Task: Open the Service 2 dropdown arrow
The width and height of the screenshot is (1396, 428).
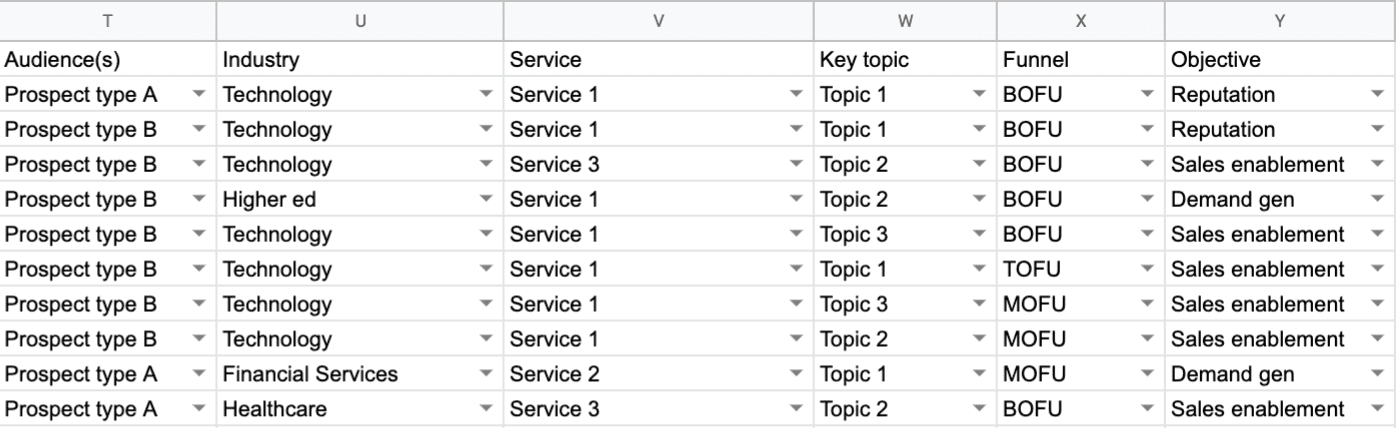Action: [797, 374]
